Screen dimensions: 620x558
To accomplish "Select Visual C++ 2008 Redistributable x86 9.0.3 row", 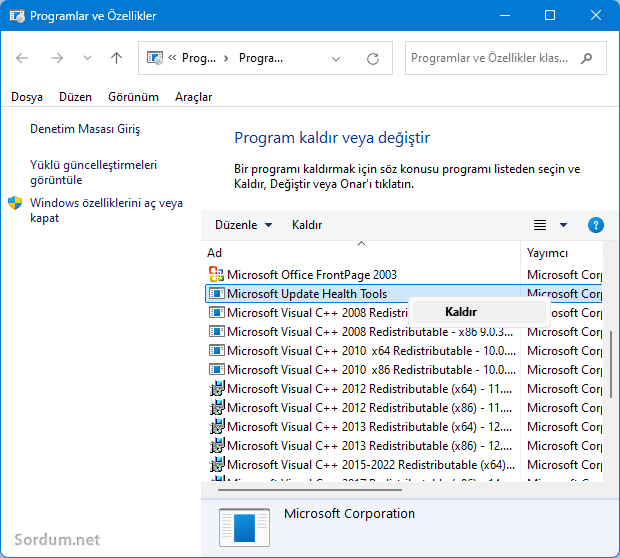I will pos(404,331).
